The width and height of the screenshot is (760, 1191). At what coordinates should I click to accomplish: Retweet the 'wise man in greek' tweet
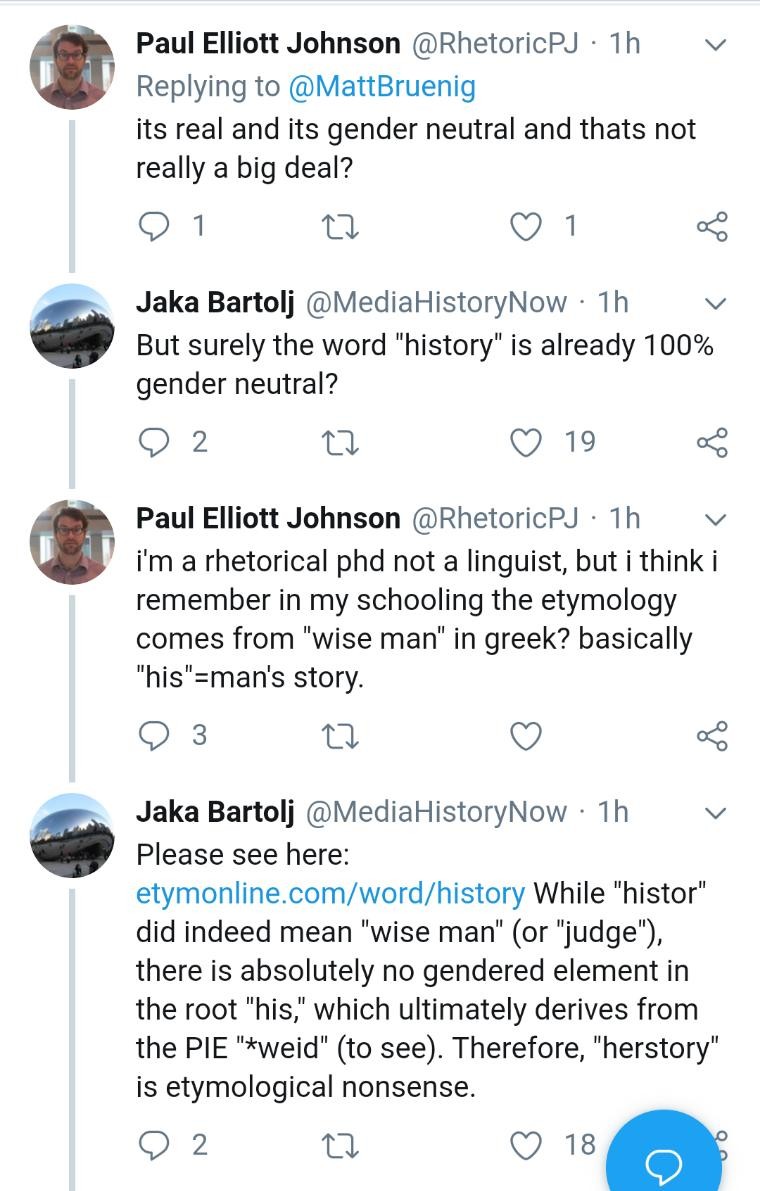(x=339, y=737)
